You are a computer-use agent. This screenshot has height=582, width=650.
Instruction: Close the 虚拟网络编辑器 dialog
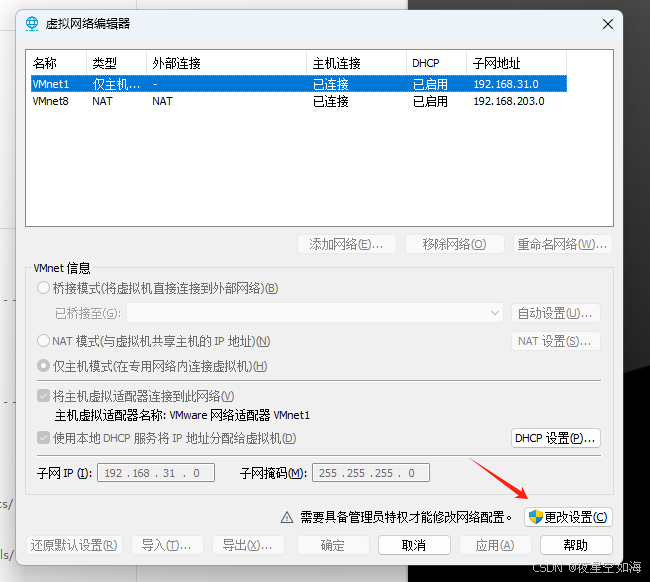(x=608, y=24)
